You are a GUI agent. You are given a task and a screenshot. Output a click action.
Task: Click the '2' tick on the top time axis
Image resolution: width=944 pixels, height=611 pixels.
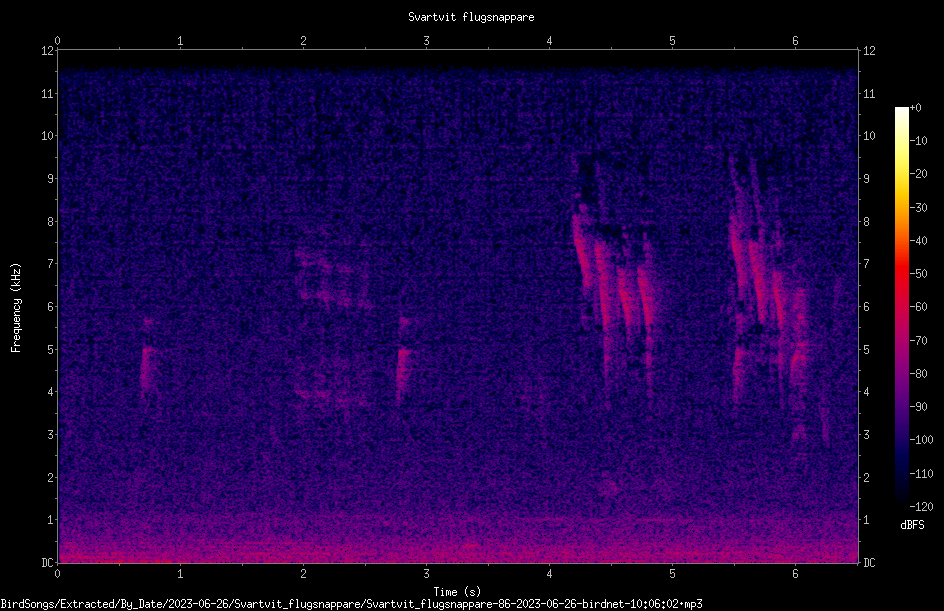click(x=303, y=40)
